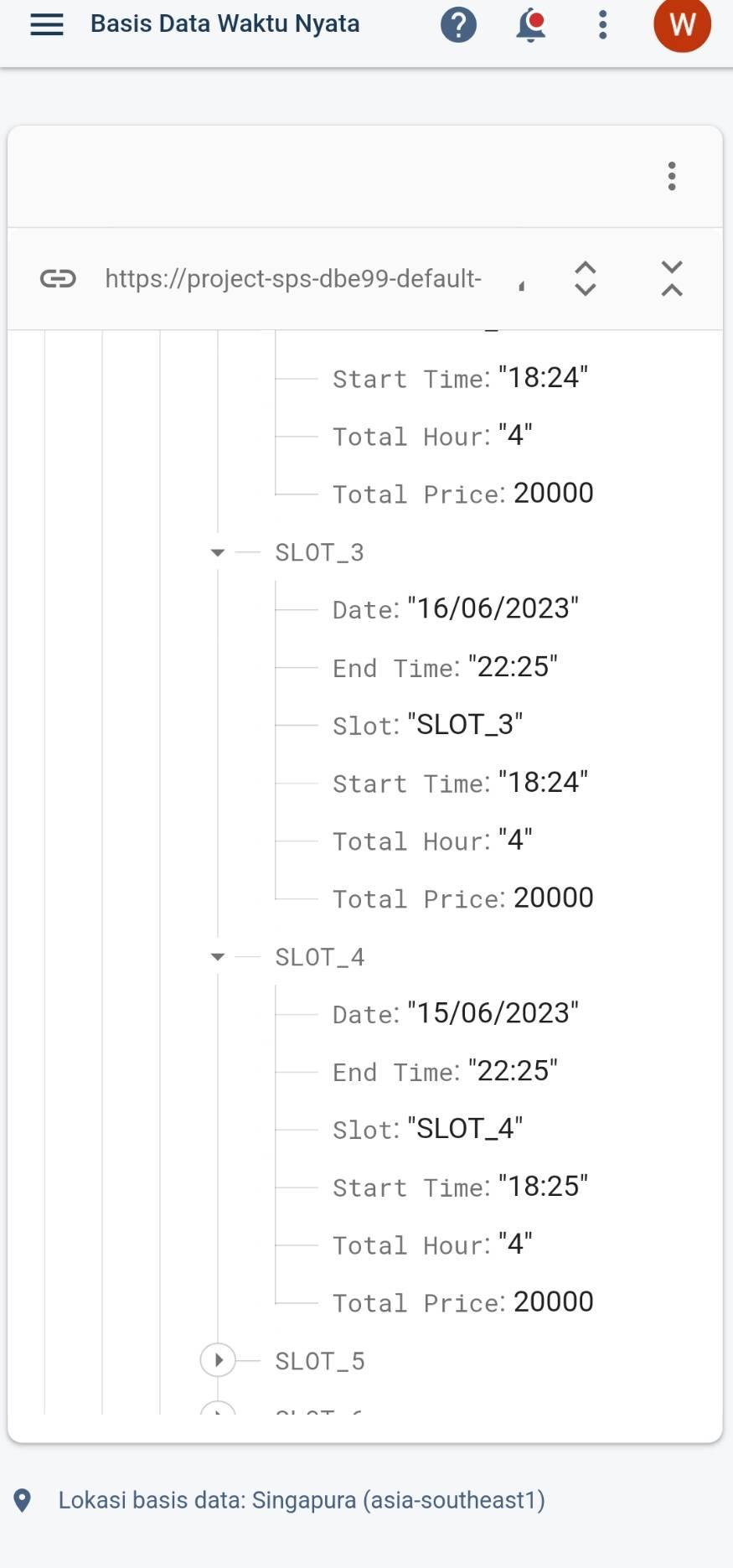
Task: Edit SLOT_4 Start Time value "18:25"
Action: click(x=543, y=1187)
